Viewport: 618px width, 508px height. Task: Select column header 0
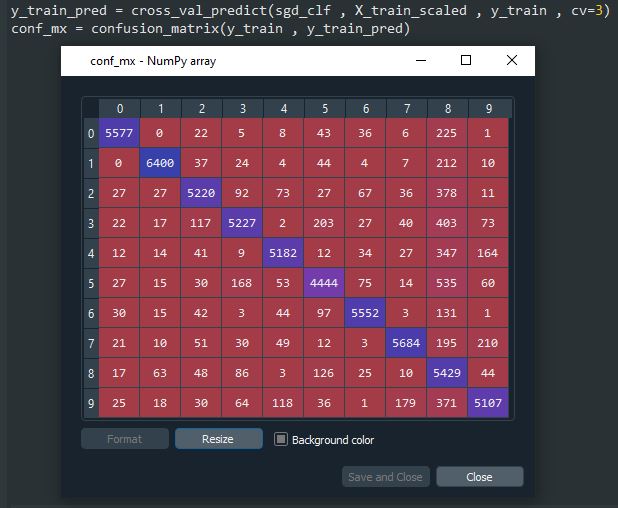[119, 109]
